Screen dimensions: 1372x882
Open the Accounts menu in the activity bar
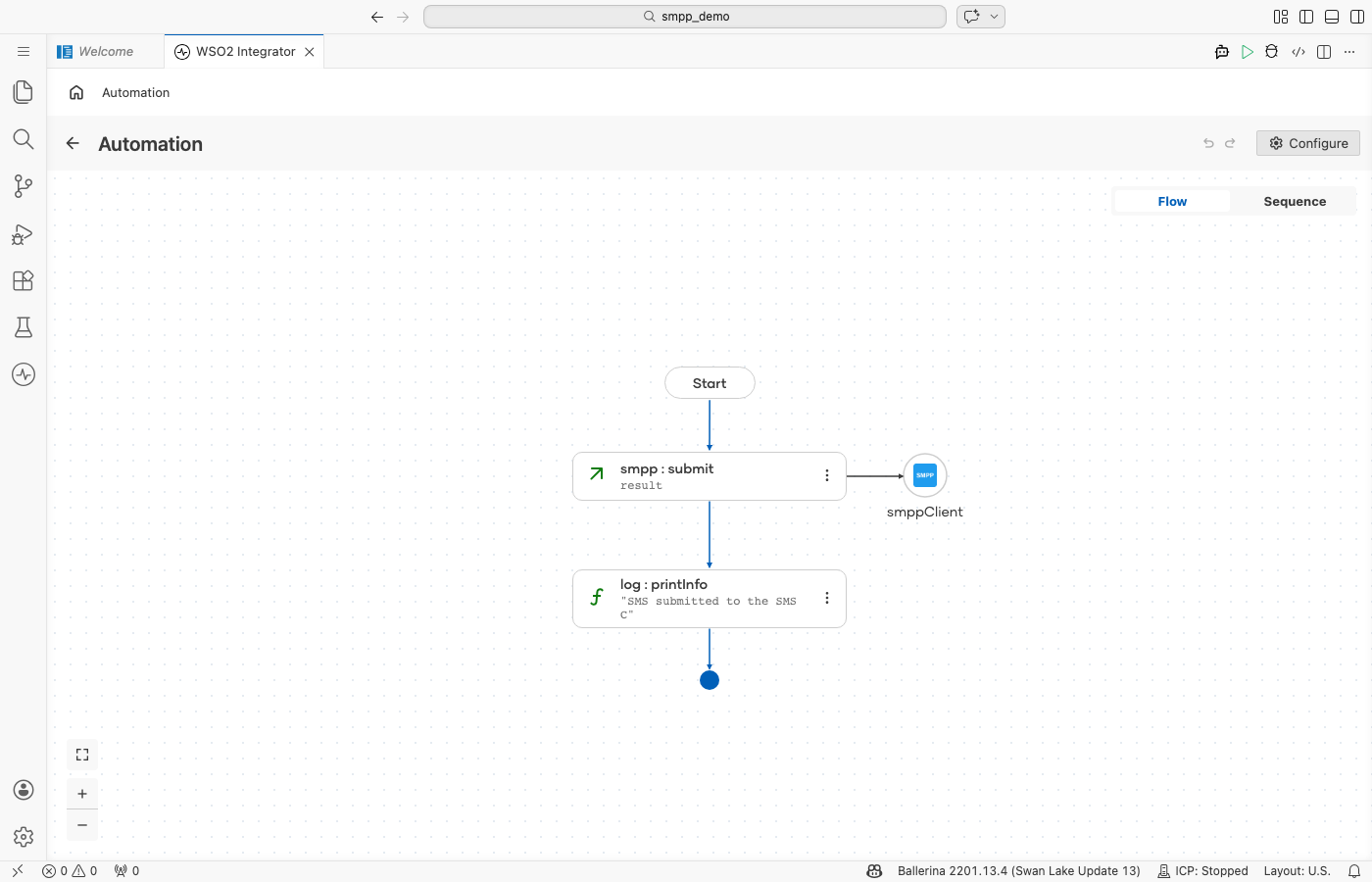(x=24, y=790)
